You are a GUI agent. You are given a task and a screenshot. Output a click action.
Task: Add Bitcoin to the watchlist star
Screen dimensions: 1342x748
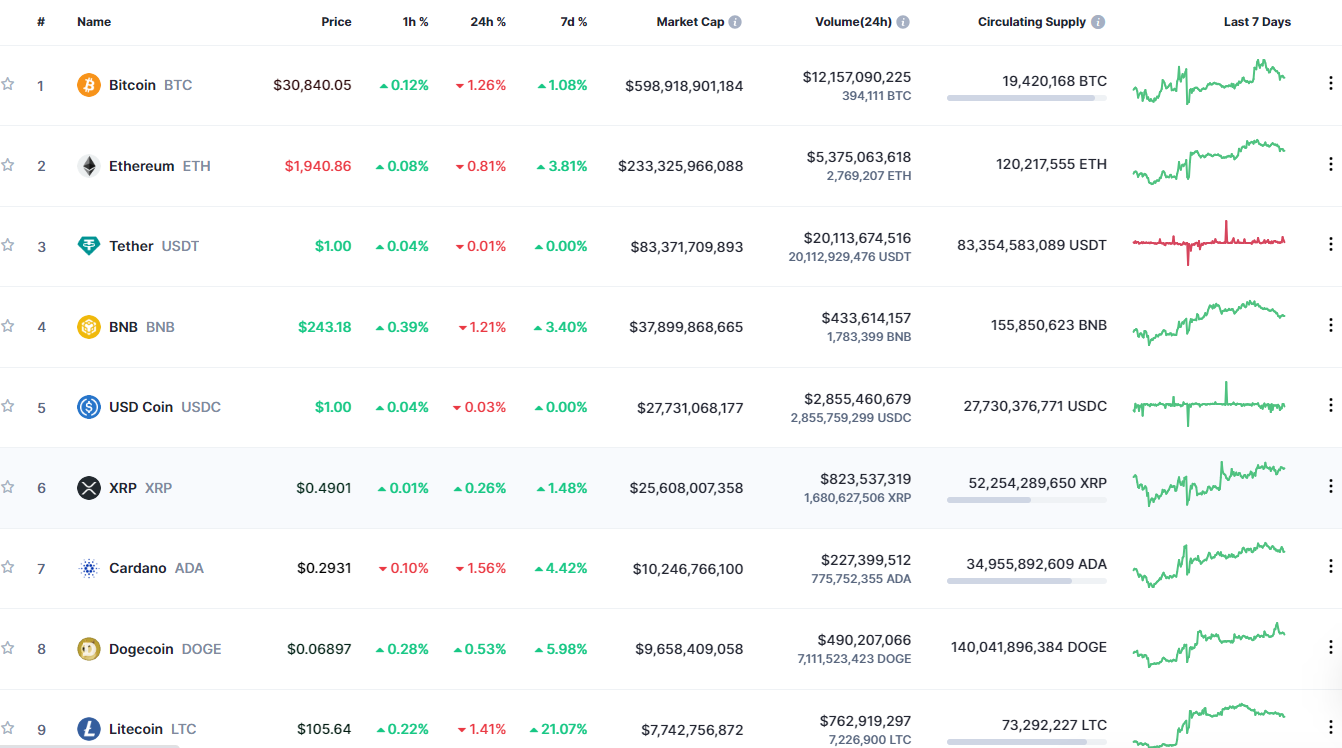(x=9, y=85)
